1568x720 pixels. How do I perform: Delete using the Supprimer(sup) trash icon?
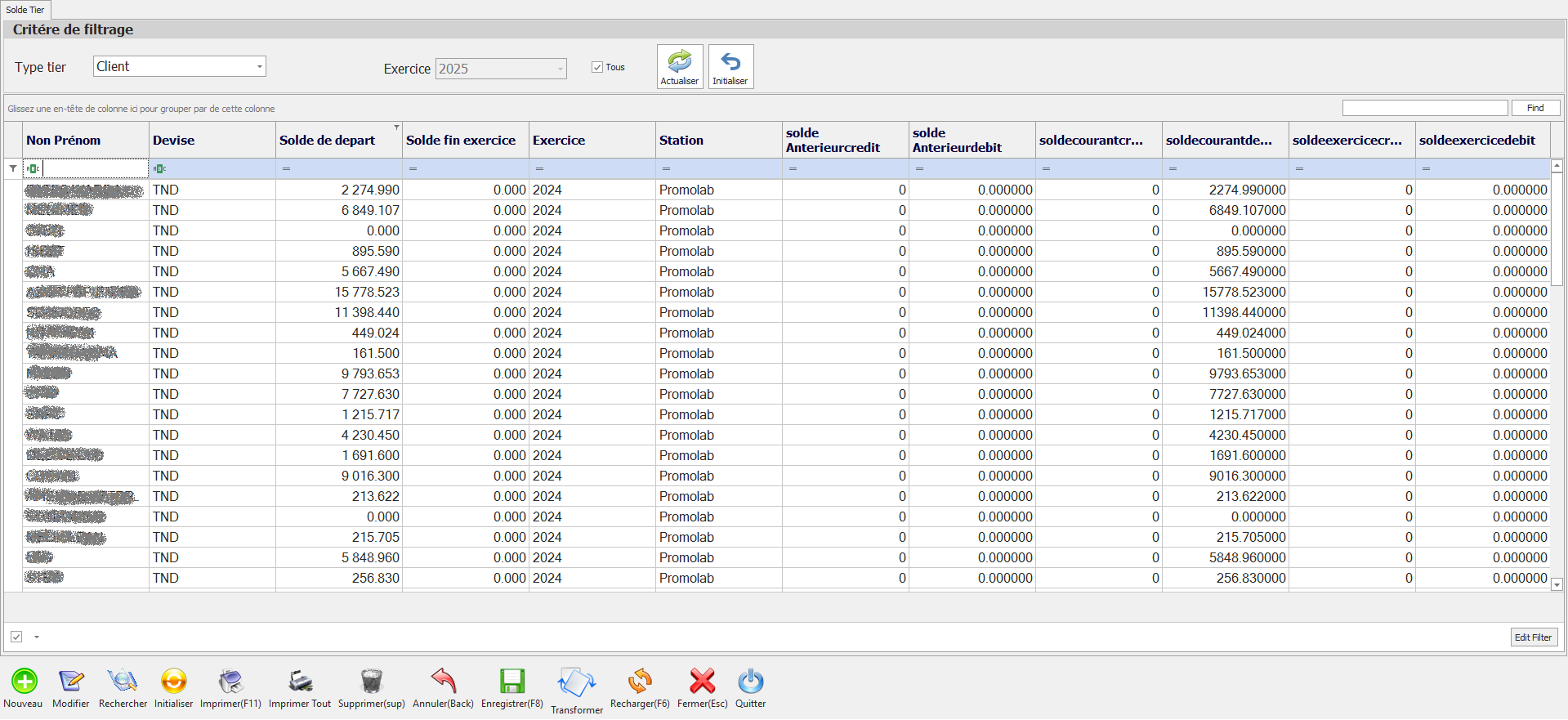(x=371, y=681)
